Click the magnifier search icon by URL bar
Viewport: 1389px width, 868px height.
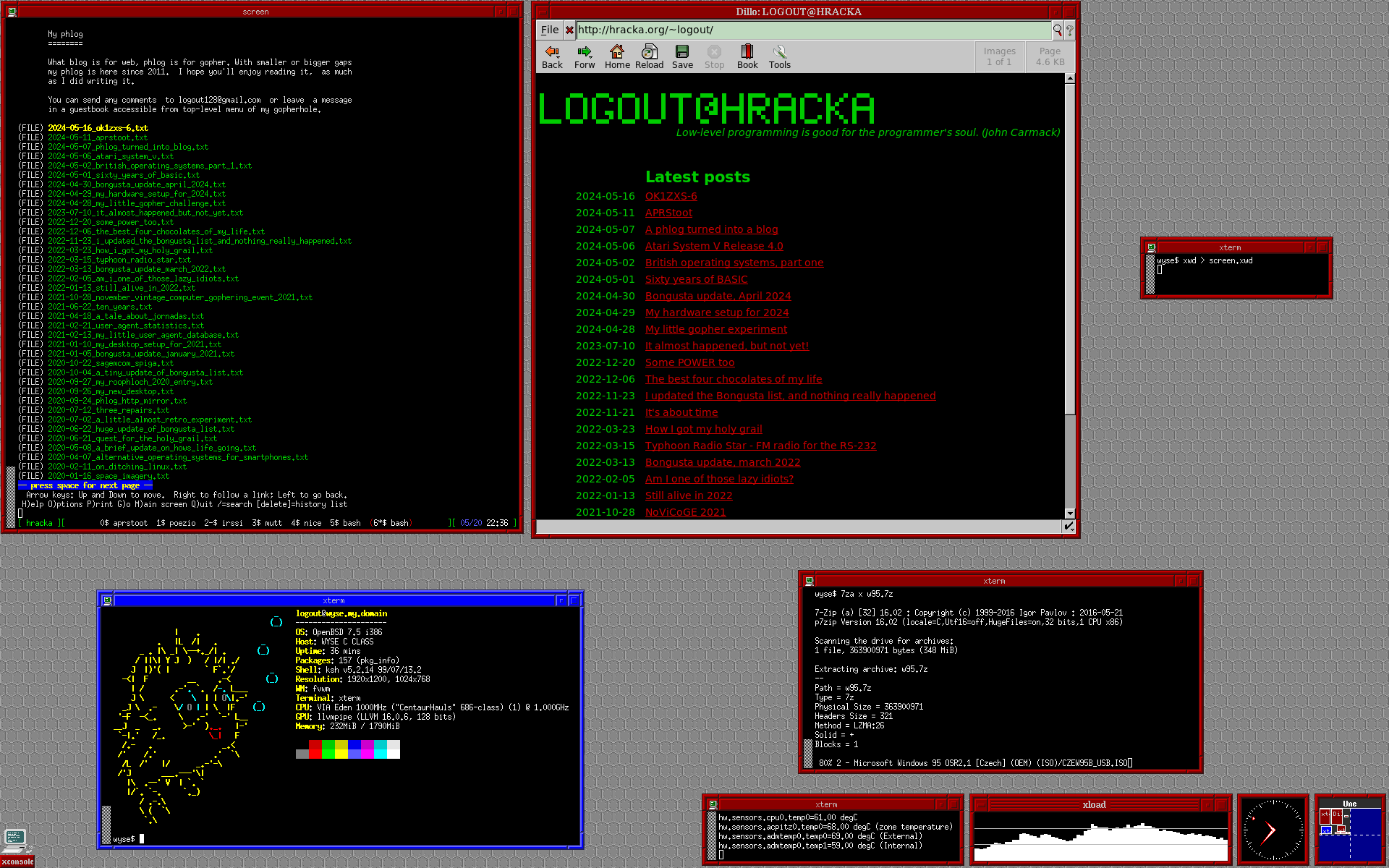coord(1058,30)
